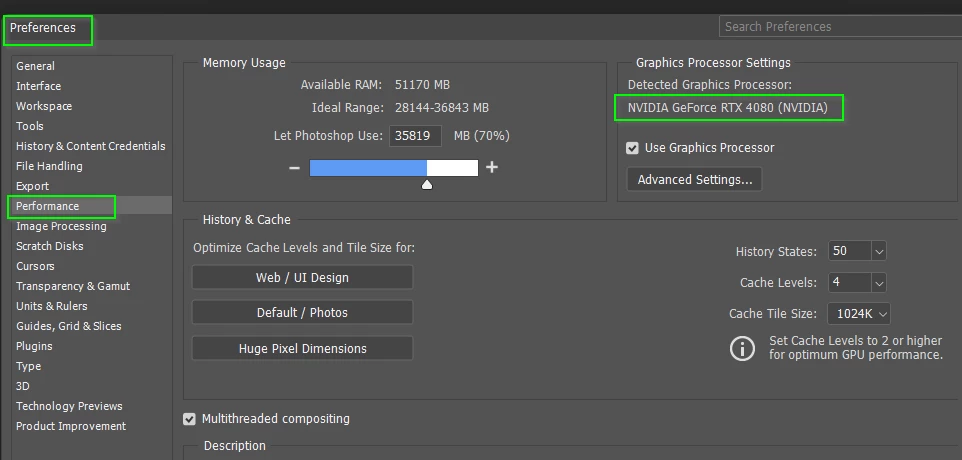The image size is (962, 460).
Task: Open Advanced Settings for graphics processor
Action: tap(695, 180)
